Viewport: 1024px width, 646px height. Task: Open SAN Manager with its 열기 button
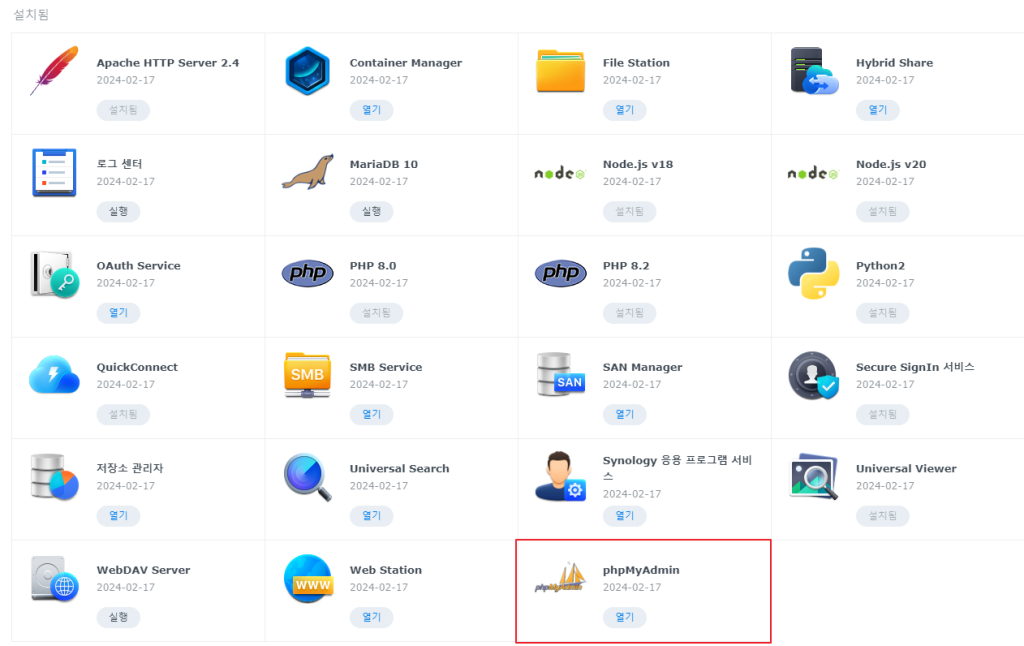click(x=625, y=414)
